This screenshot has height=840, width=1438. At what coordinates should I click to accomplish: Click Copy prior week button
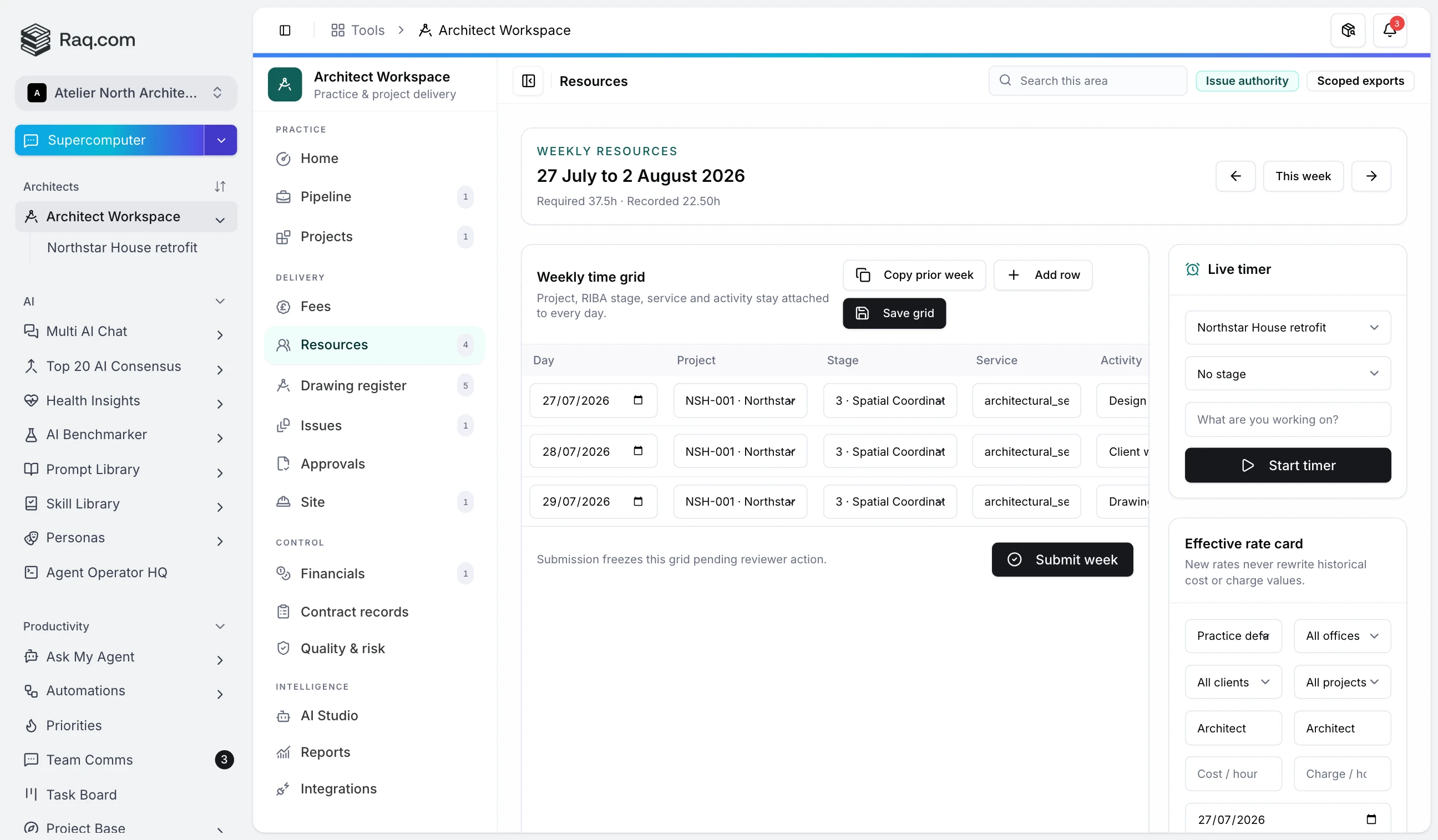coord(914,275)
